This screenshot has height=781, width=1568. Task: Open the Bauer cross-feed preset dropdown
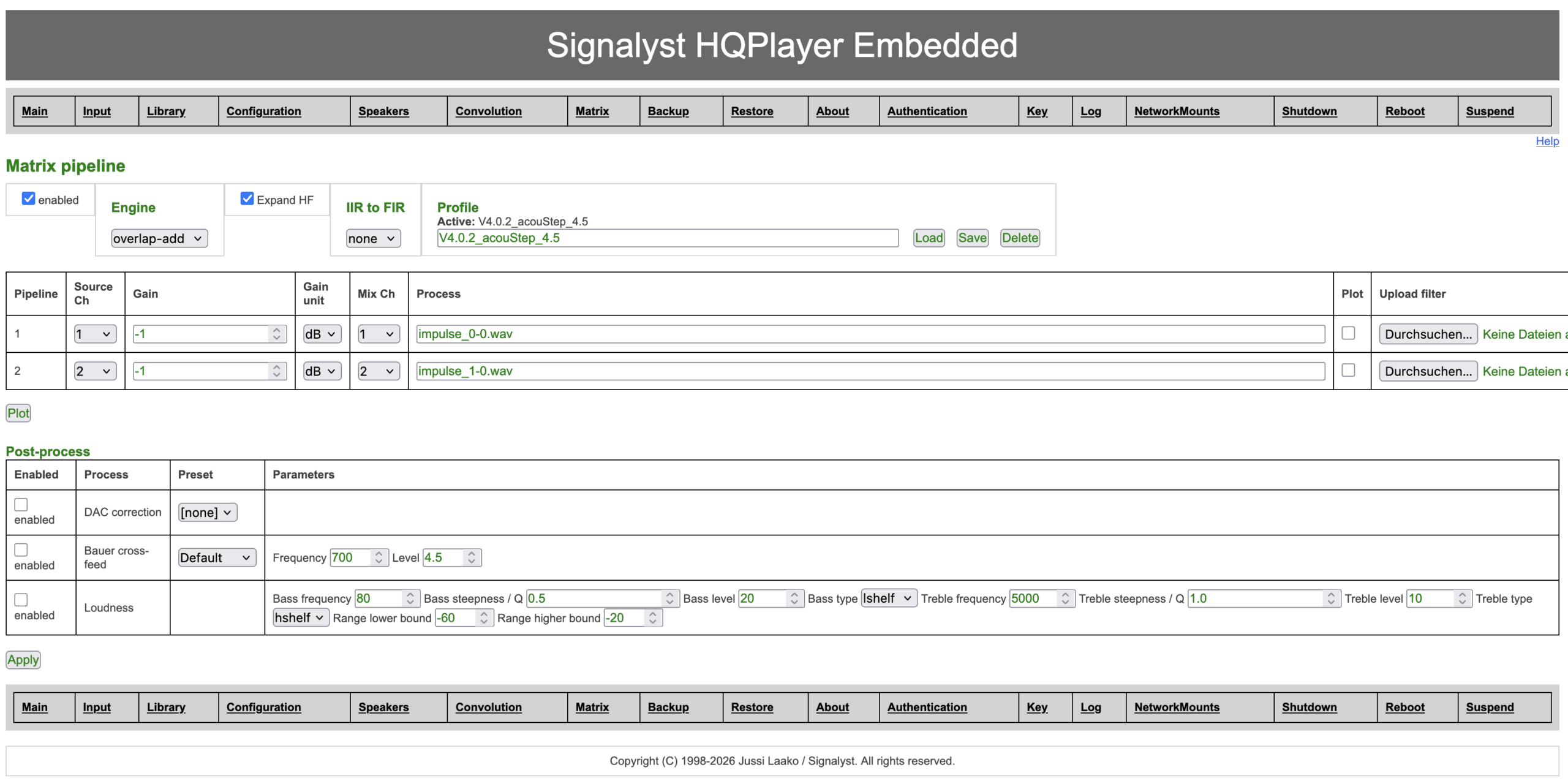217,557
